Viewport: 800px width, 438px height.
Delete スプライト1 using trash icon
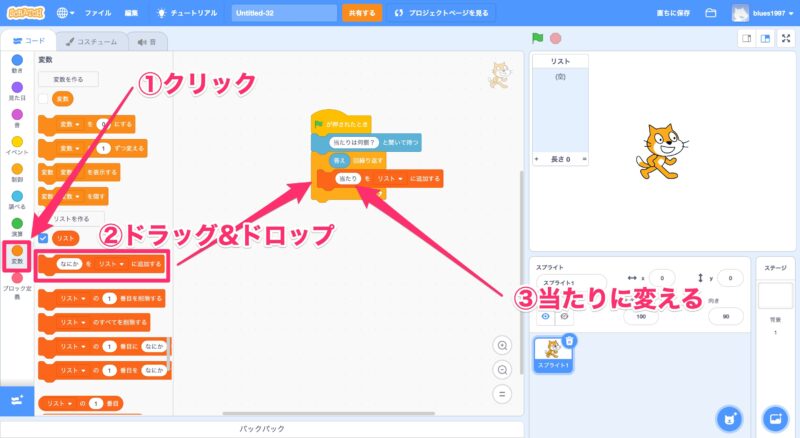click(x=569, y=341)
